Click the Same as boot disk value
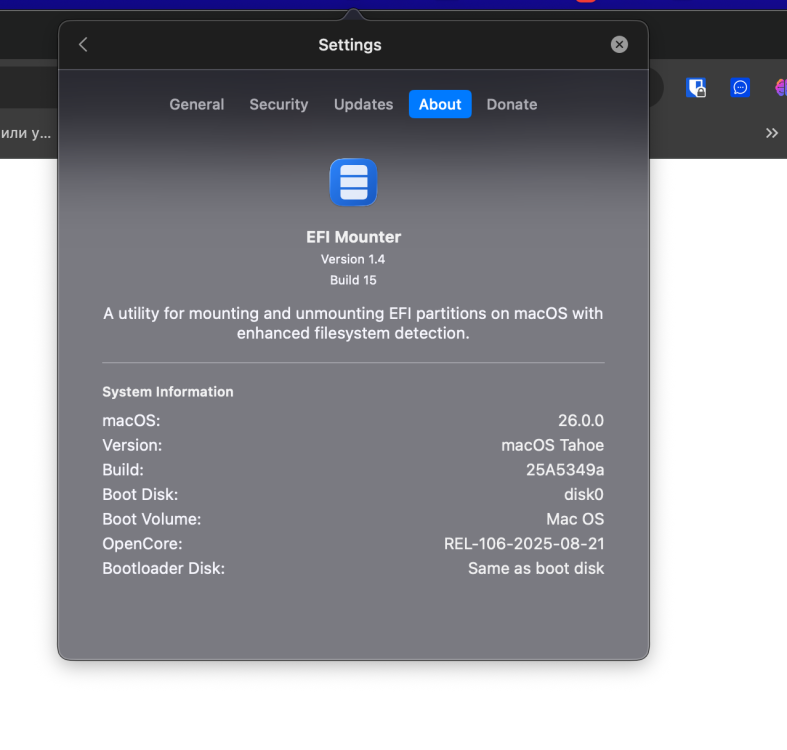 536,568
